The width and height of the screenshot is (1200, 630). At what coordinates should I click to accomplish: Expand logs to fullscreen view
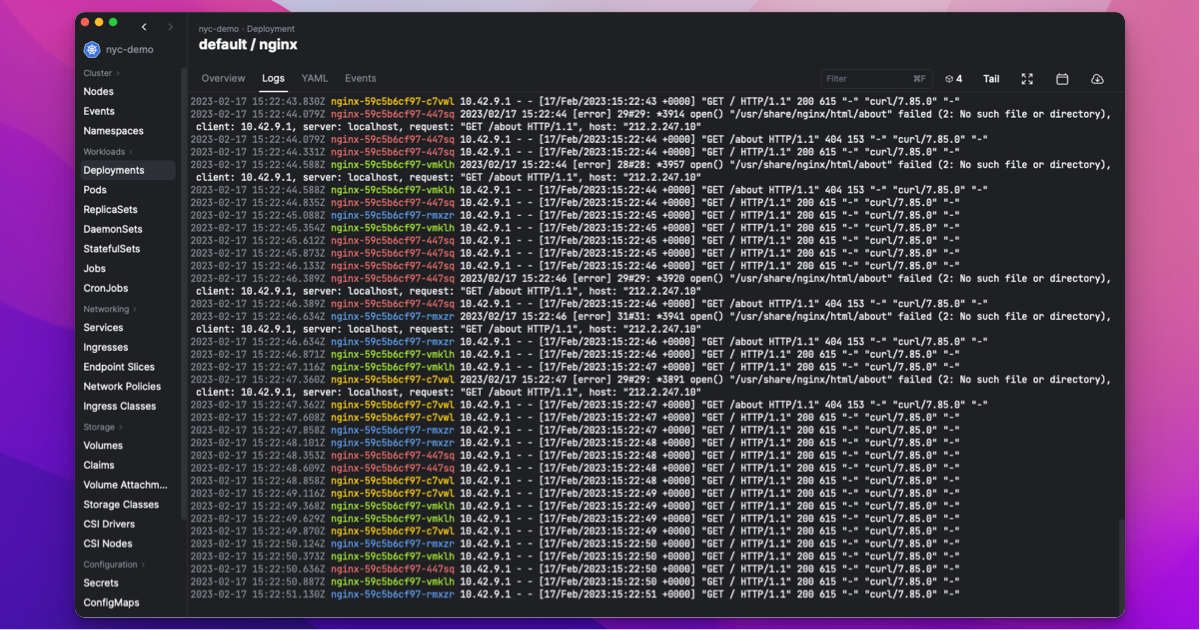coord(1027,79)
